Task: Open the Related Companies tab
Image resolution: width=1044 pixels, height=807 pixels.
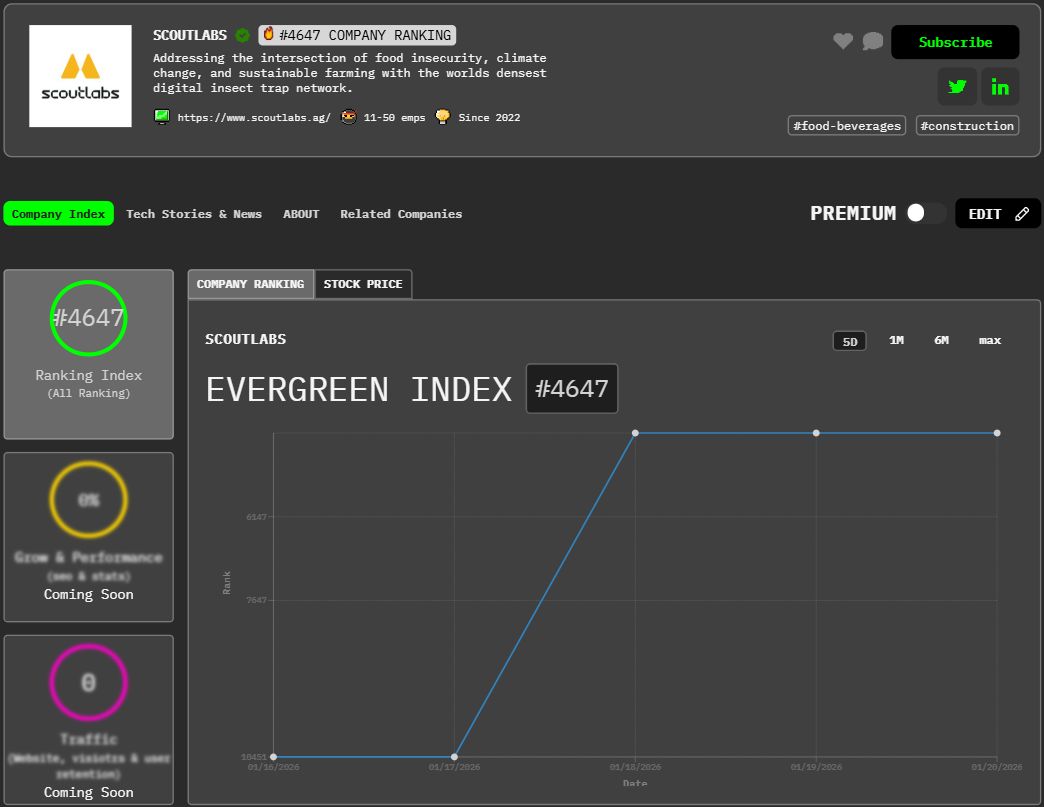Action: [x=401, y=214]
